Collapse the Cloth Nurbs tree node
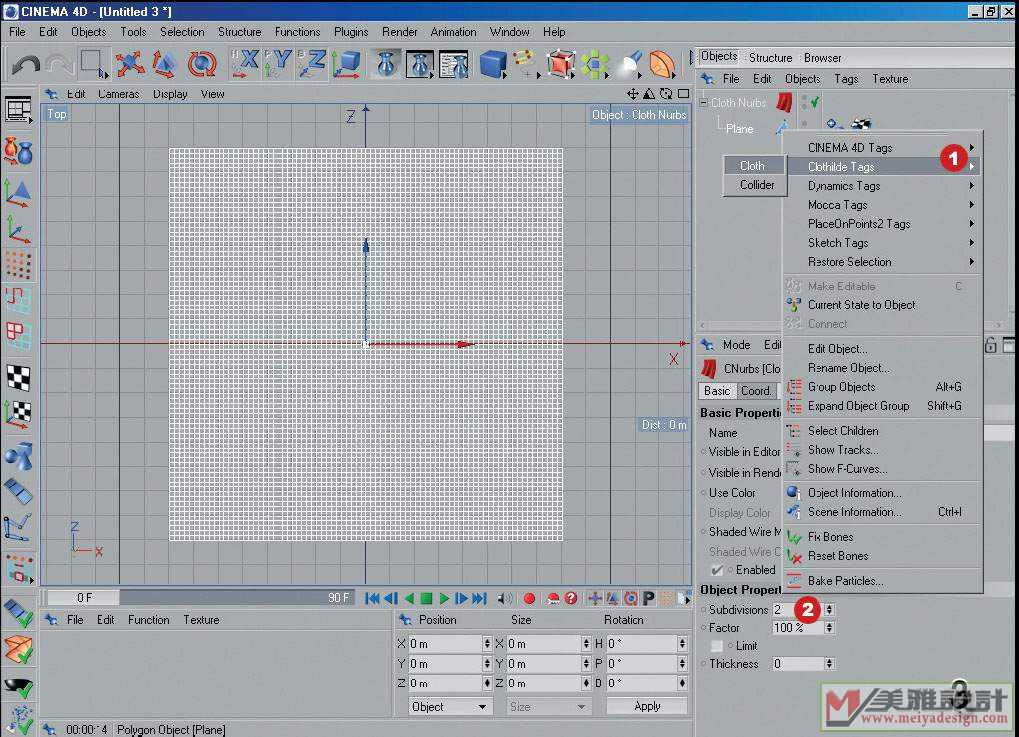Image resolution: width=1019 pixels, height=737 pixels. (x=703, y=103)
